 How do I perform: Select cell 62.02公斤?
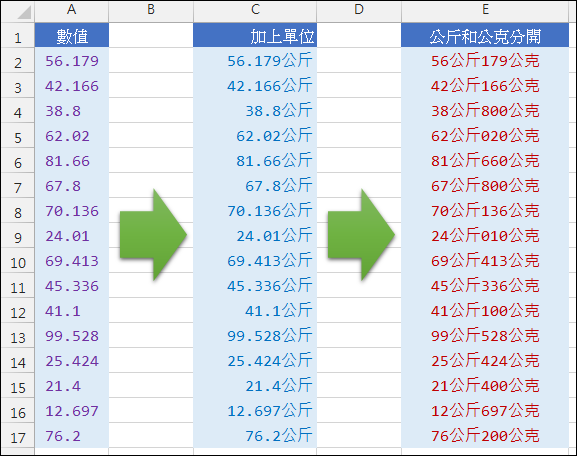255,135
